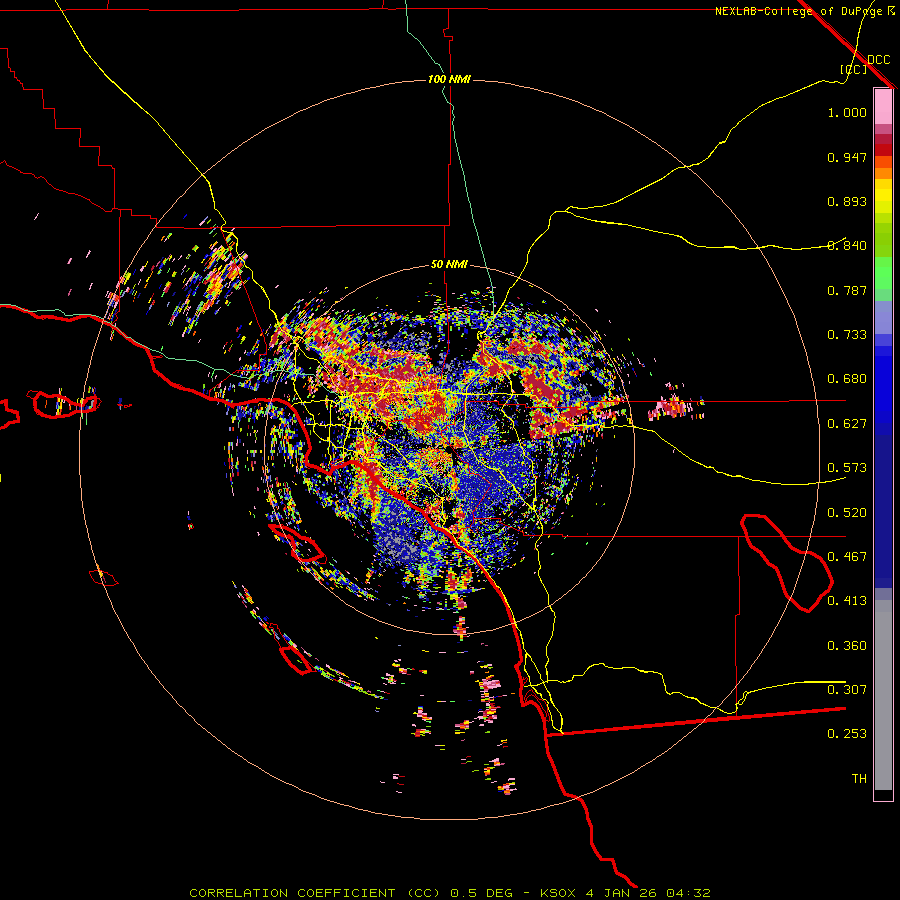This screenshot has height=900, width=900.
Task: Click the 50 NMI range ring label
Action: coord(449,264)
